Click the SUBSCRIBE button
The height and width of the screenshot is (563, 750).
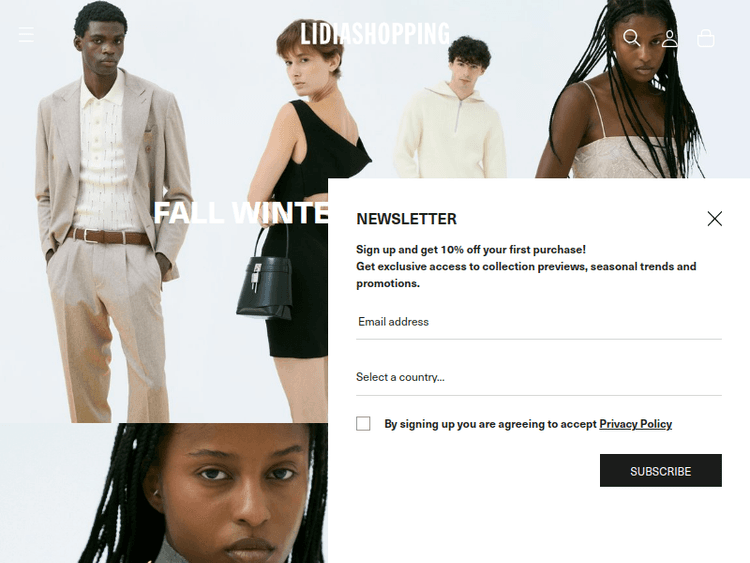[661, 471]
